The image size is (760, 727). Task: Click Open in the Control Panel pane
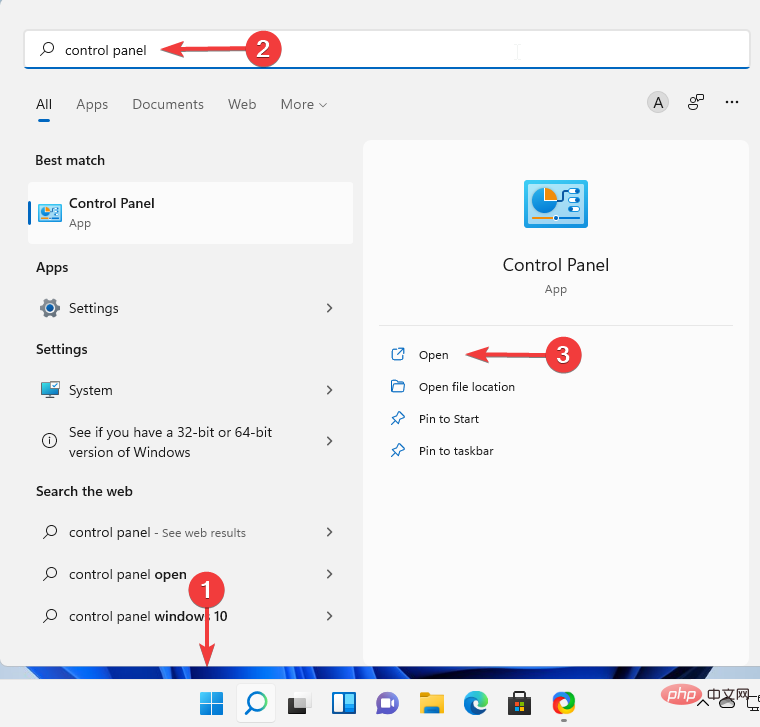click(x=433, y=355)
